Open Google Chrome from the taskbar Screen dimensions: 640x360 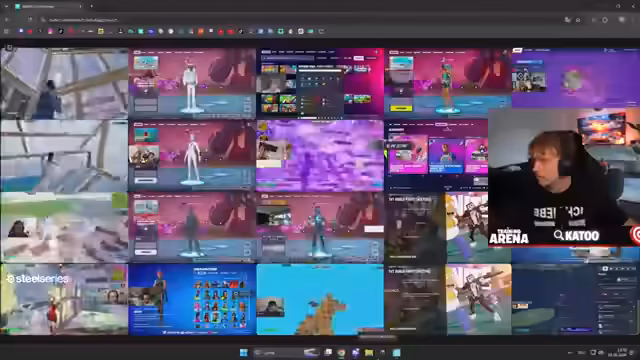coord(341,353)
